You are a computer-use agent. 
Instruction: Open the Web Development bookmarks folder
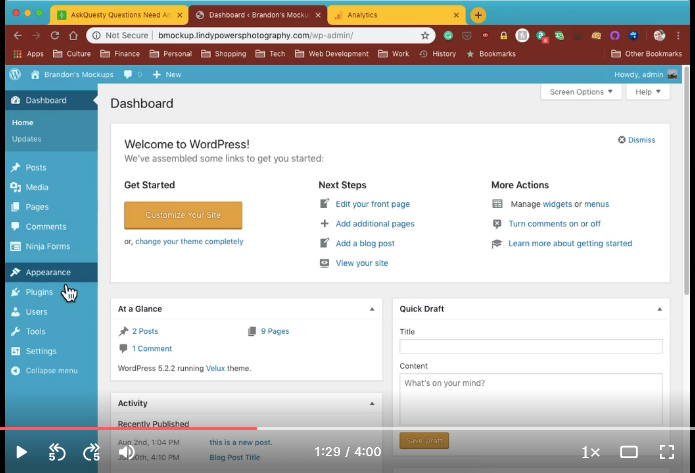332,54
